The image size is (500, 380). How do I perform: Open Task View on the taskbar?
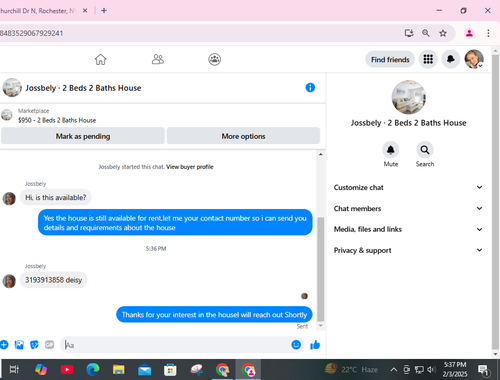[x=14, y=369]
